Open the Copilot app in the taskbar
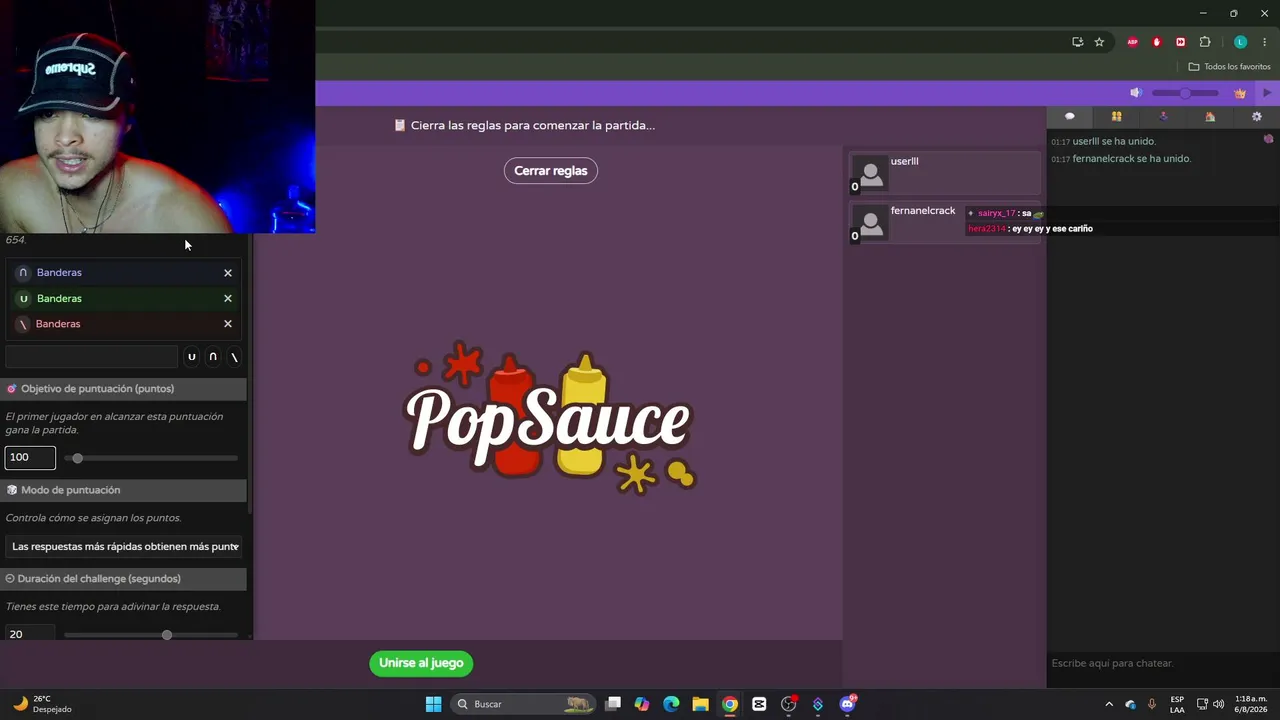This screenshot has width=1280, height=720. tap(642, 704)
